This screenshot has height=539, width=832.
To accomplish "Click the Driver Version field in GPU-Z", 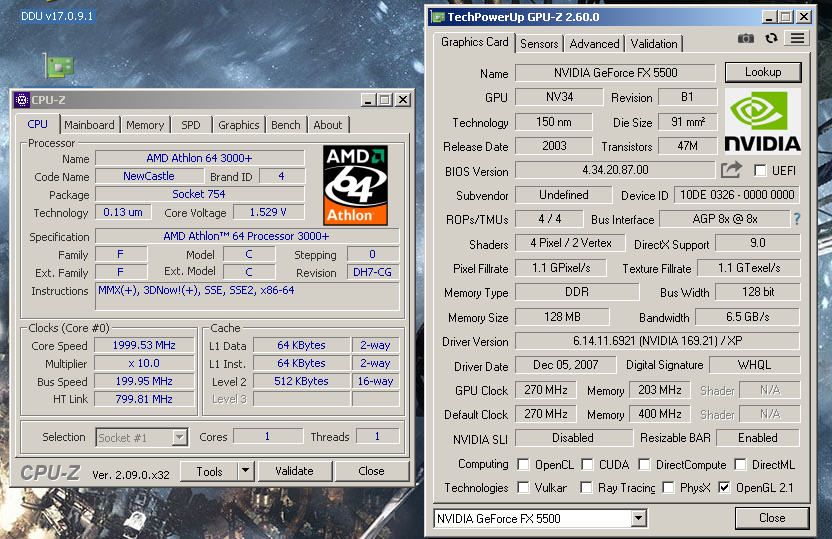I will tap(657, 341).
